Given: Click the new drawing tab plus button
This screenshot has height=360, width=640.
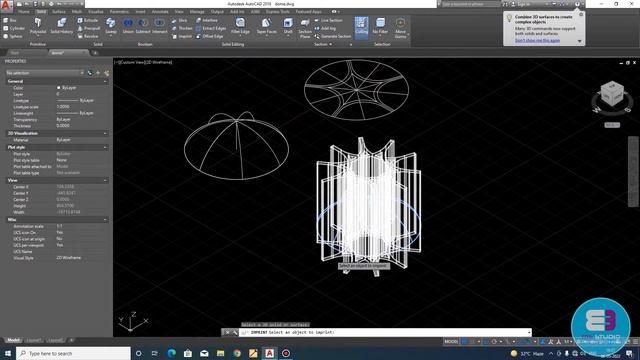Looking at the screenshot, I should click(95, 53).
